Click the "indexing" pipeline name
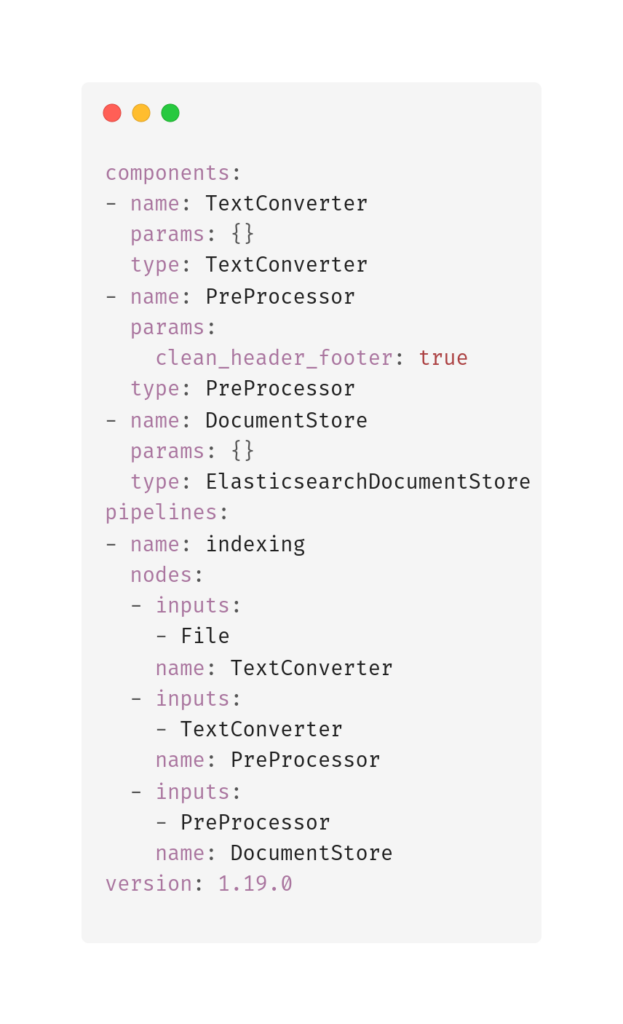 click(x=255, y=545)
